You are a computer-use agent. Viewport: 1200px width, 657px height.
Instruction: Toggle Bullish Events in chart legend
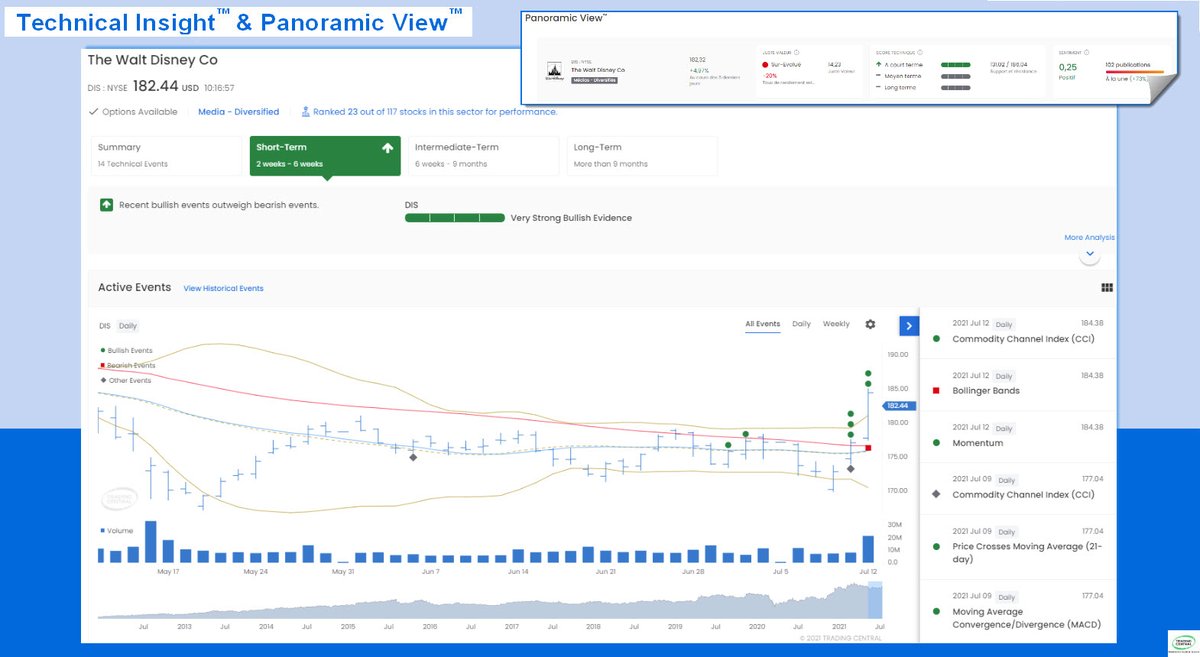127,351
